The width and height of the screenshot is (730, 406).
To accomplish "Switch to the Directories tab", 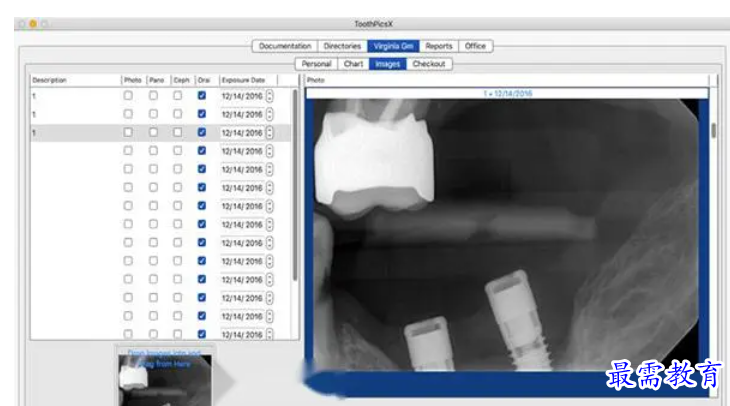I will click(342, 46).
